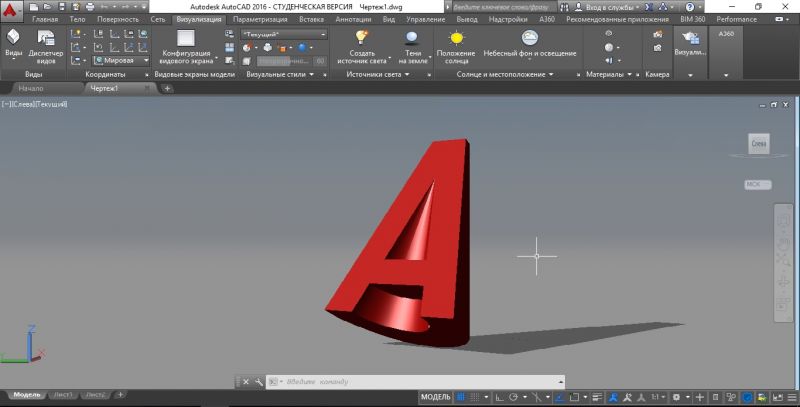The image size is (800, 407).
Task: Switch to the Главная ribbon tab
Action: [44, 19]
